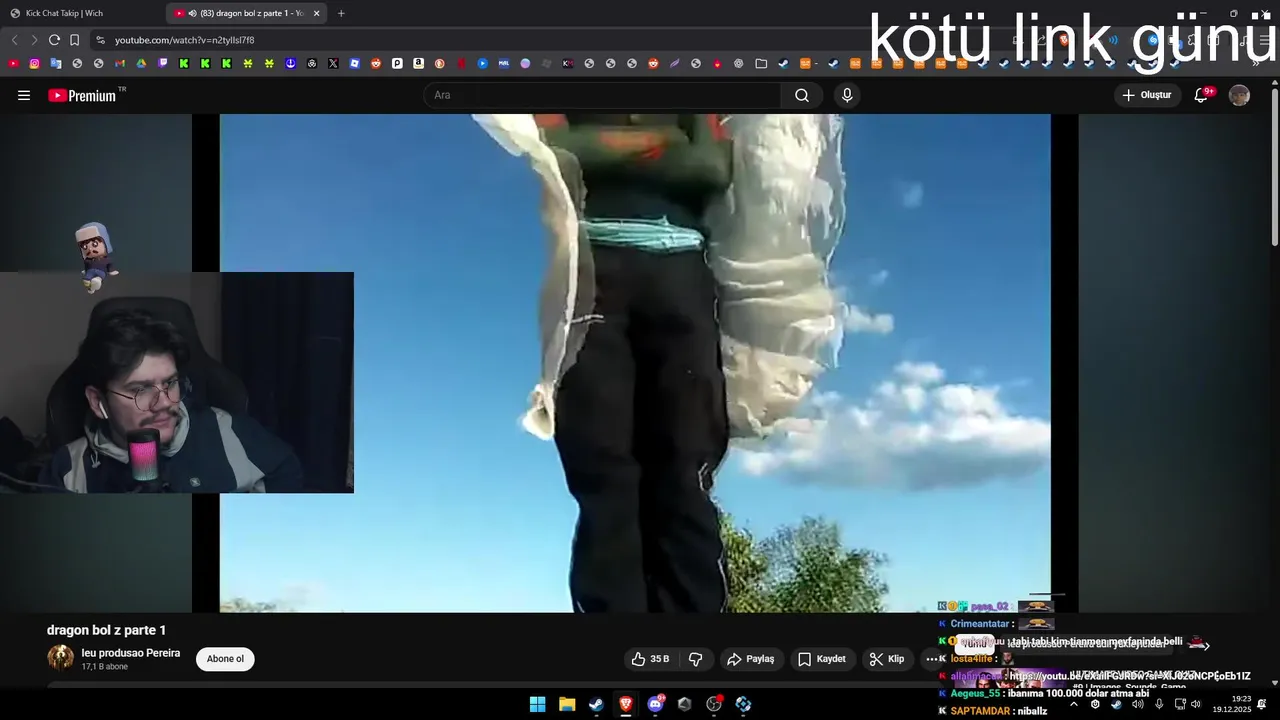
Task: Open the Google Translate bookmark
Action: pos(56,63)
